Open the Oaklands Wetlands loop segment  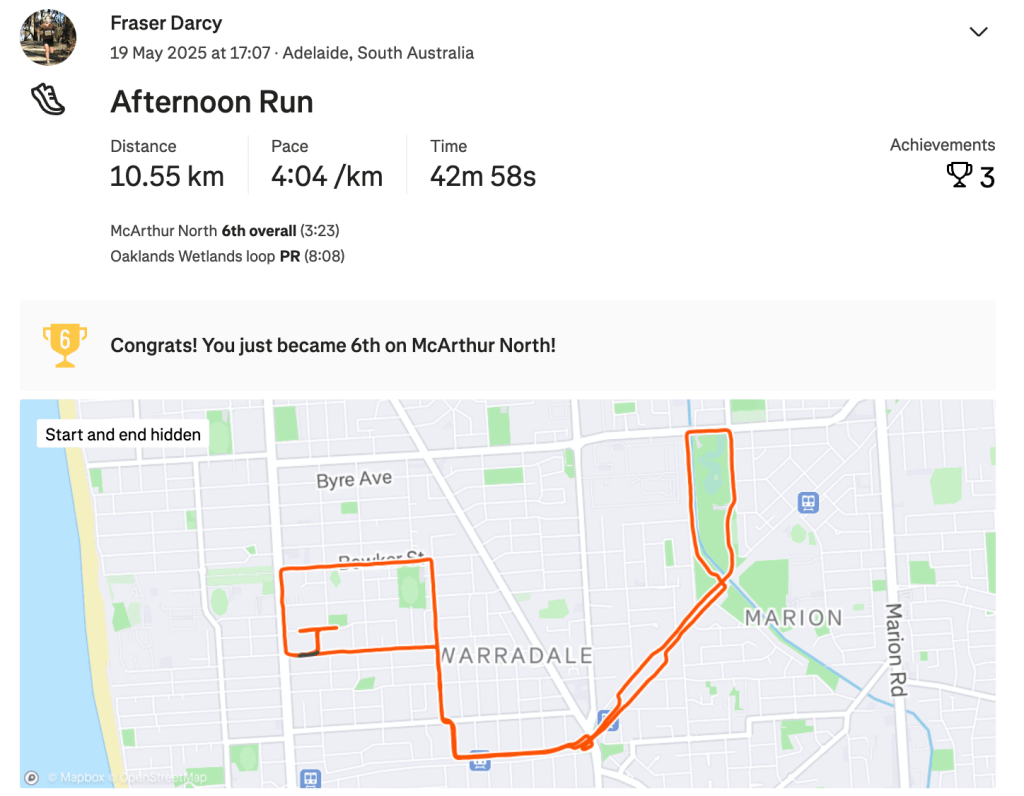(x=192, y=256)
